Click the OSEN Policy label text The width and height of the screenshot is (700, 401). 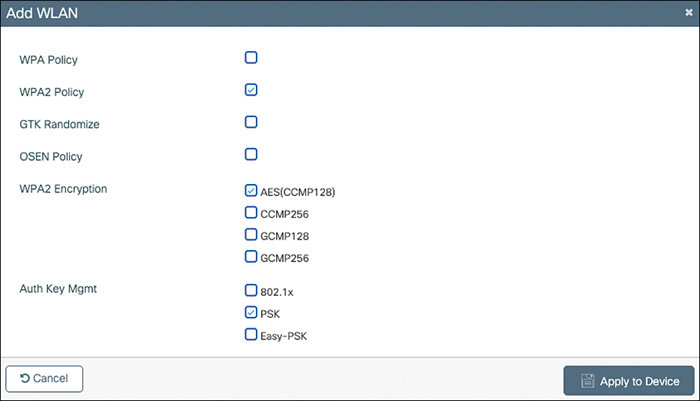(51, 156)
